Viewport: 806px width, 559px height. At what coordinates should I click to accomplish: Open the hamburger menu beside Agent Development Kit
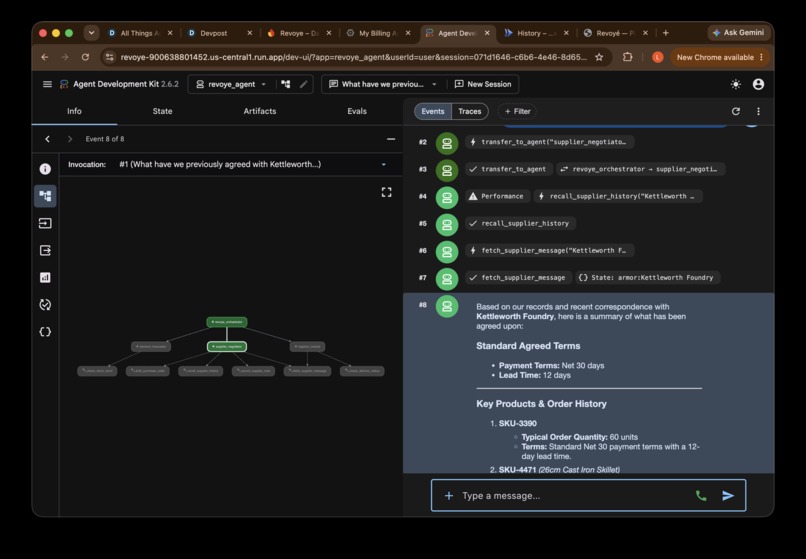(x=47, y=84)
